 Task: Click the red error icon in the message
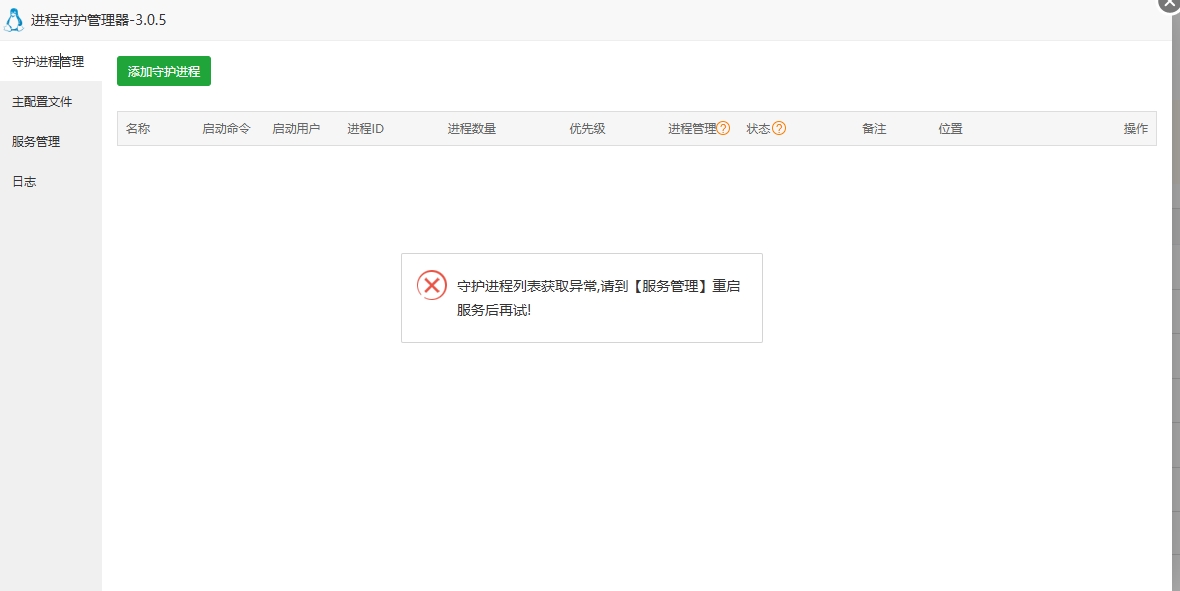coord(432,285)
